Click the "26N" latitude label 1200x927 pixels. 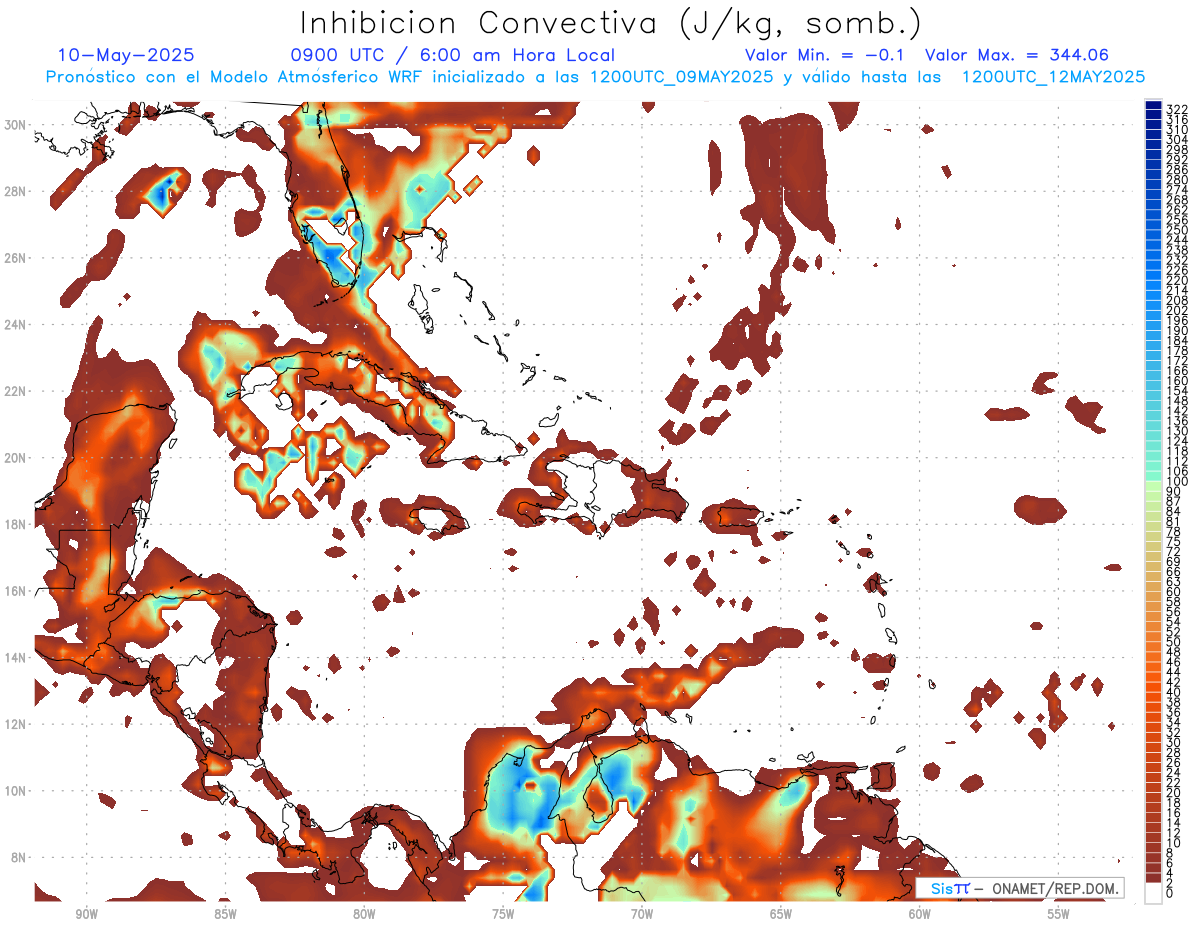point(17,258)
